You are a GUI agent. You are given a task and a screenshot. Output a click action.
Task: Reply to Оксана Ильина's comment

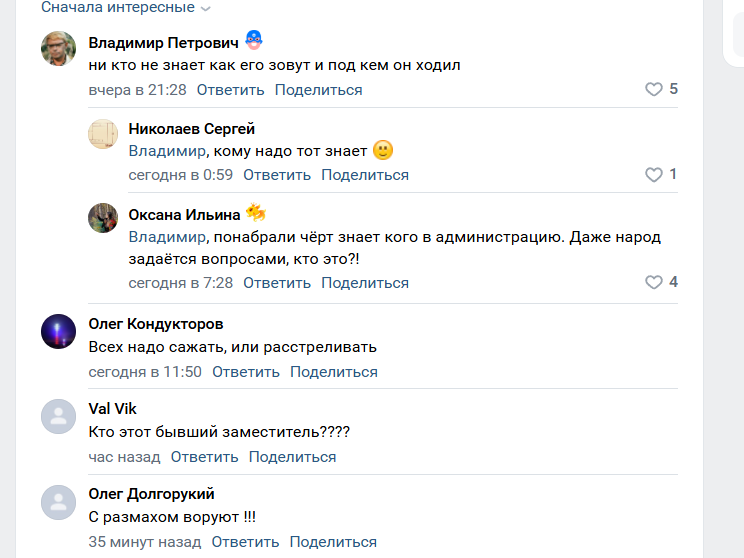277,283
